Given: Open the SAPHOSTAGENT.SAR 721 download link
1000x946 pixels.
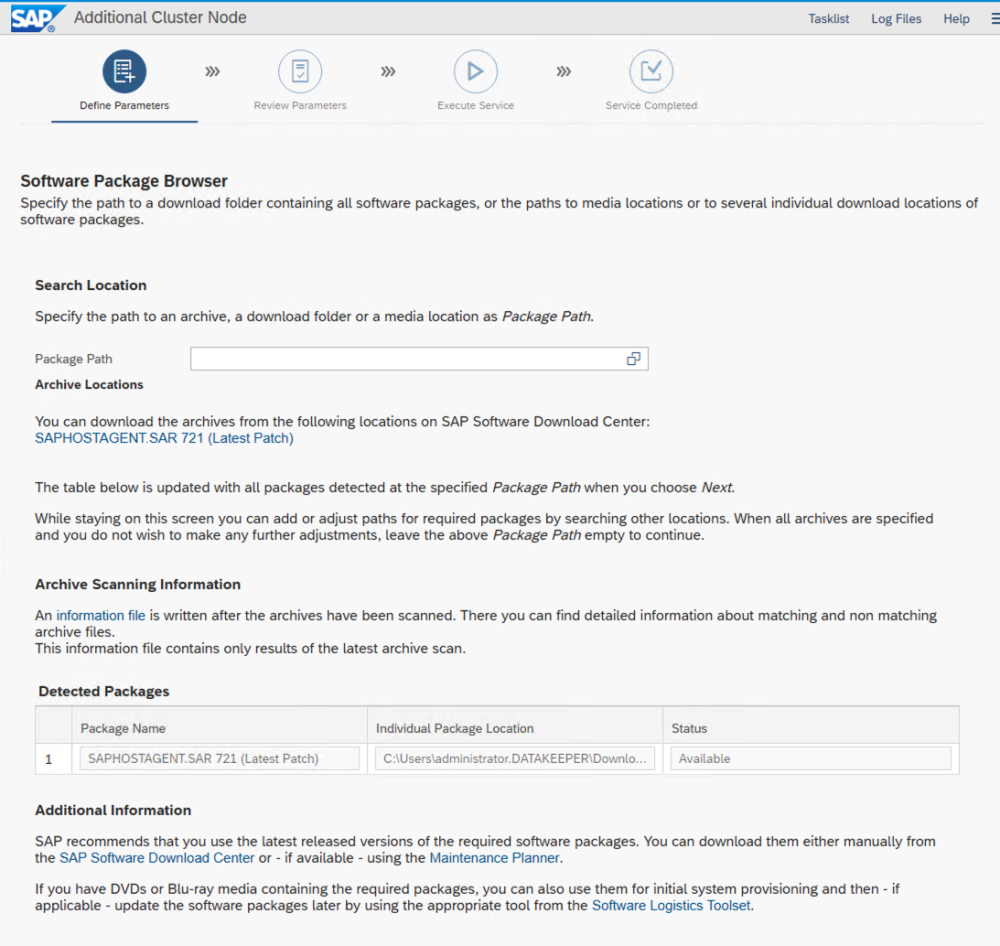Looking at the screenshot, I should click(x=164, y=438).
